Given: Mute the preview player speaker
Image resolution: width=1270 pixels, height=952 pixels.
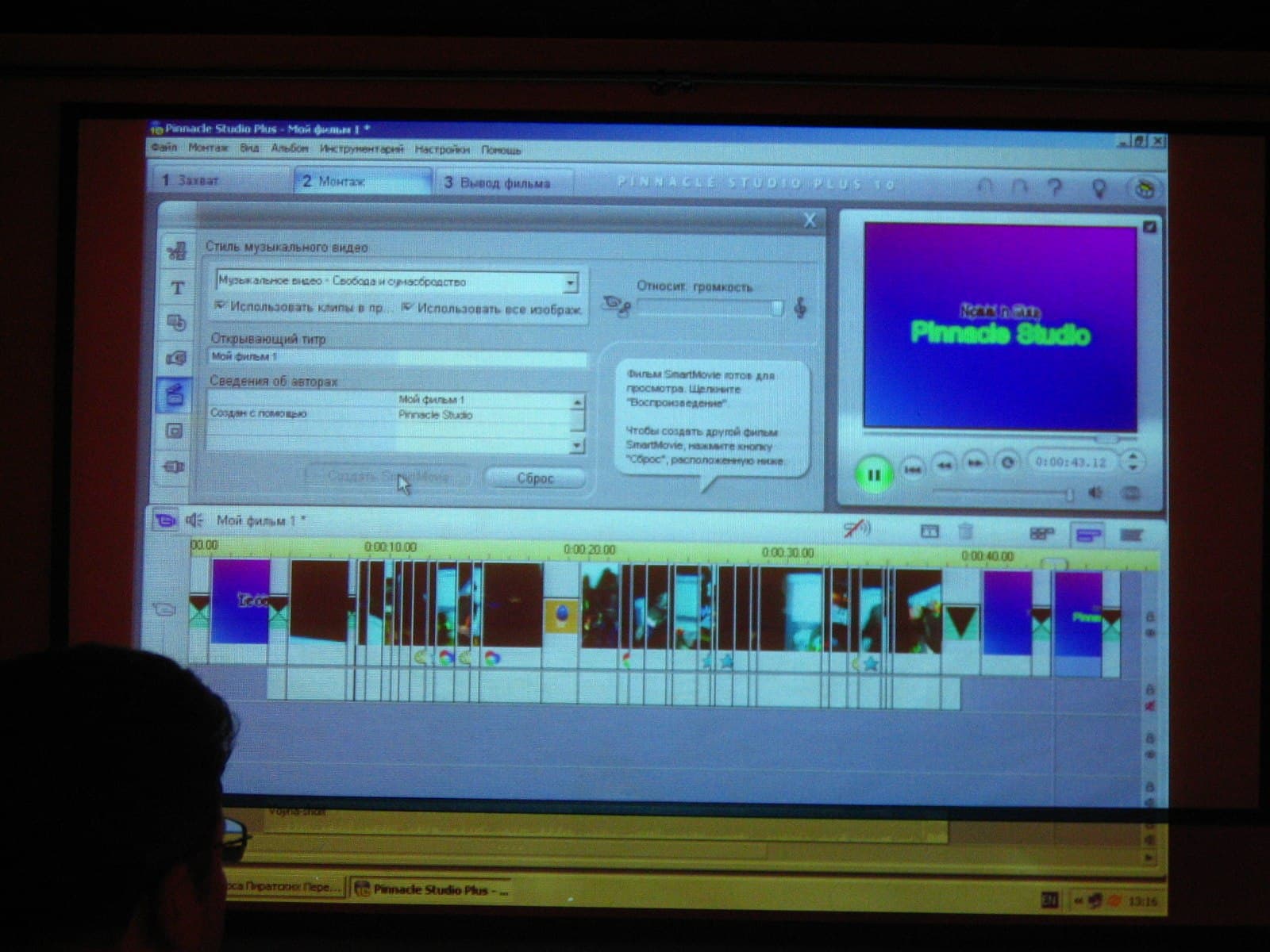Looking at the screenshot, I should coord(1095,493).
